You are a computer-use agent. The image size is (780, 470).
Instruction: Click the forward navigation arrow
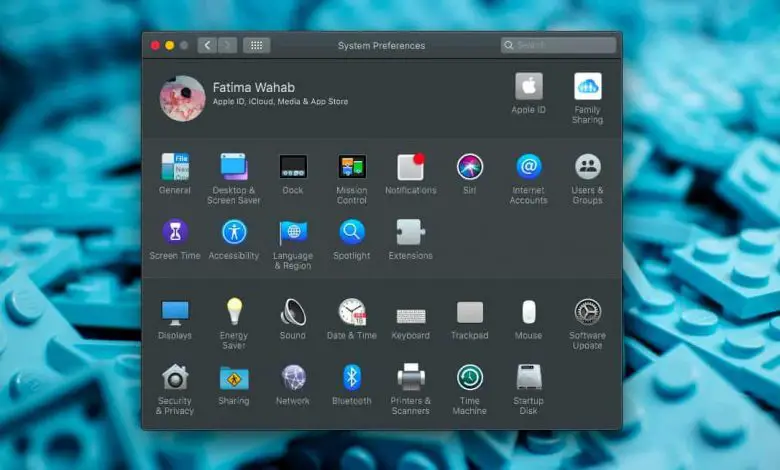coord(227,46)
